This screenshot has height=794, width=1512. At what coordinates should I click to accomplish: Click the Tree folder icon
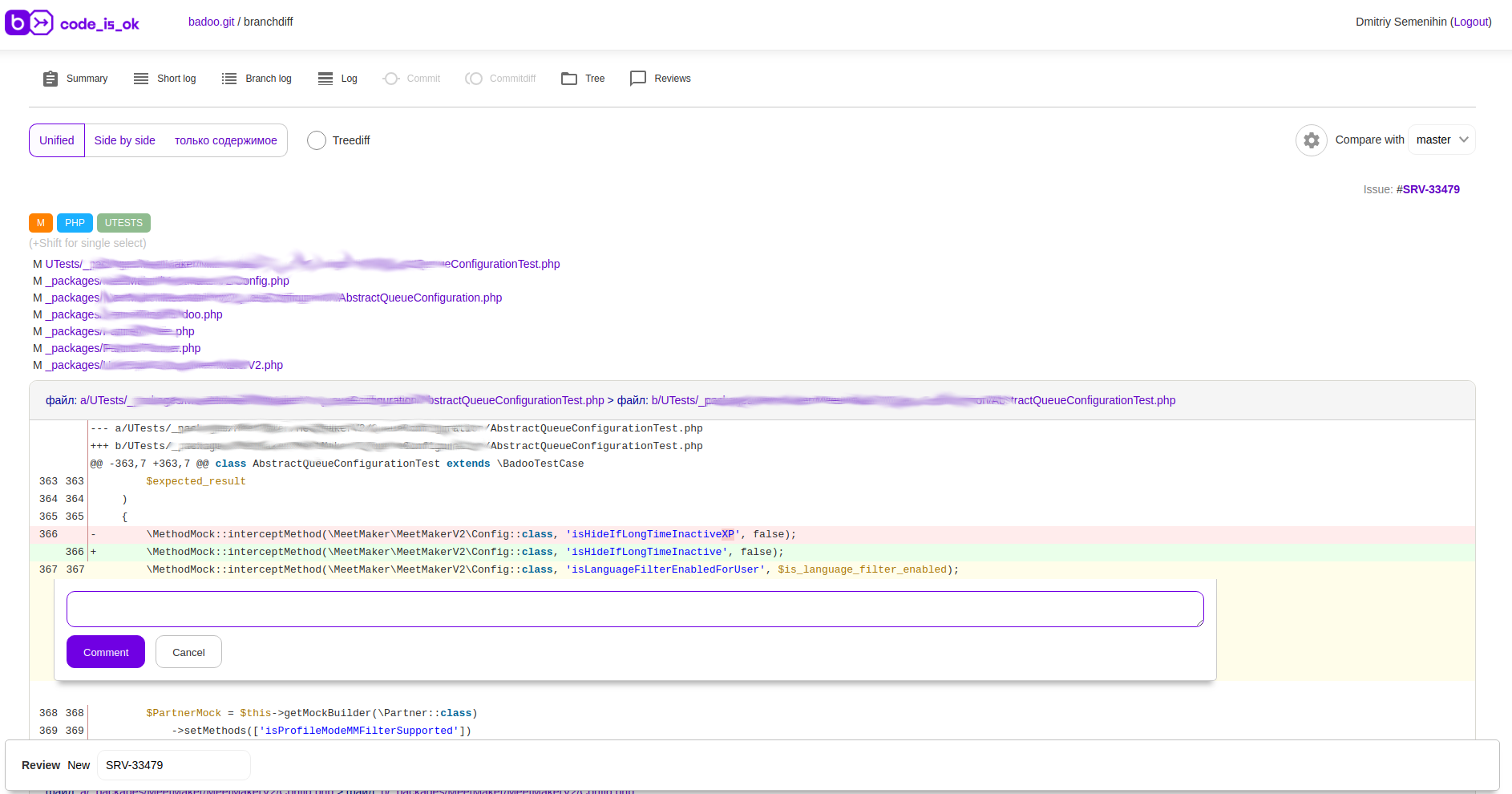[x=569, y=79]
